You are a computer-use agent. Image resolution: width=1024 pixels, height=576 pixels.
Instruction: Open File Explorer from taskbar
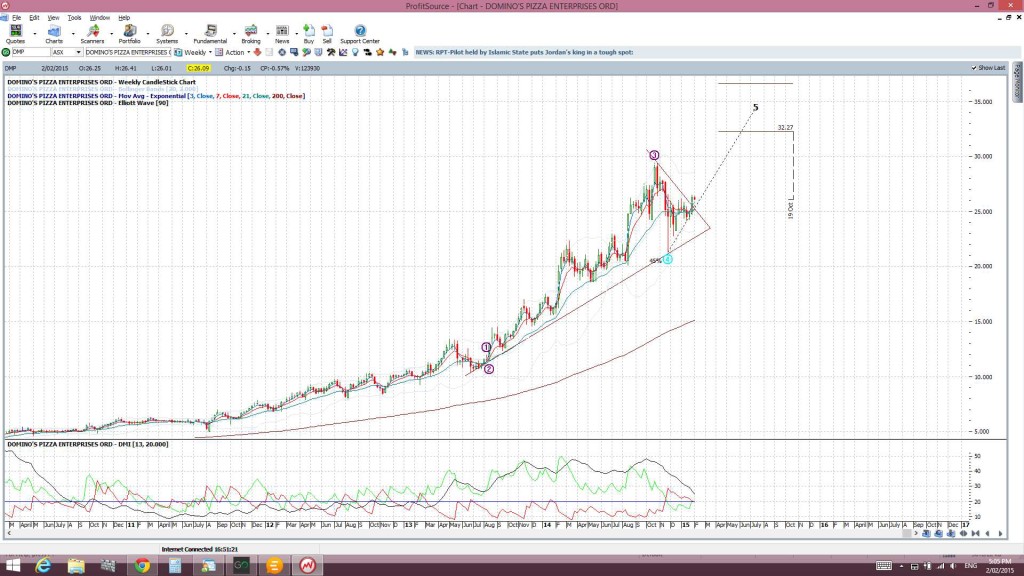pos(76,565)
